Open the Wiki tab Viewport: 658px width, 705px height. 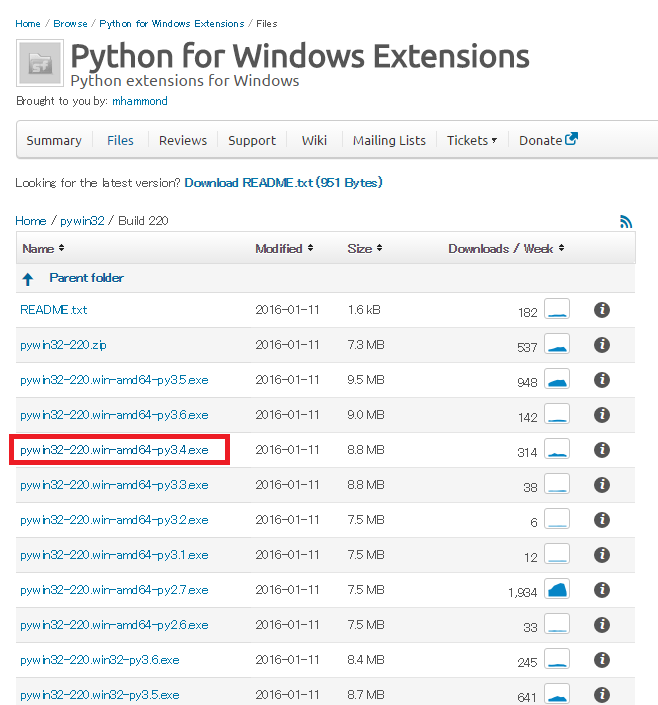click(314, 140)
